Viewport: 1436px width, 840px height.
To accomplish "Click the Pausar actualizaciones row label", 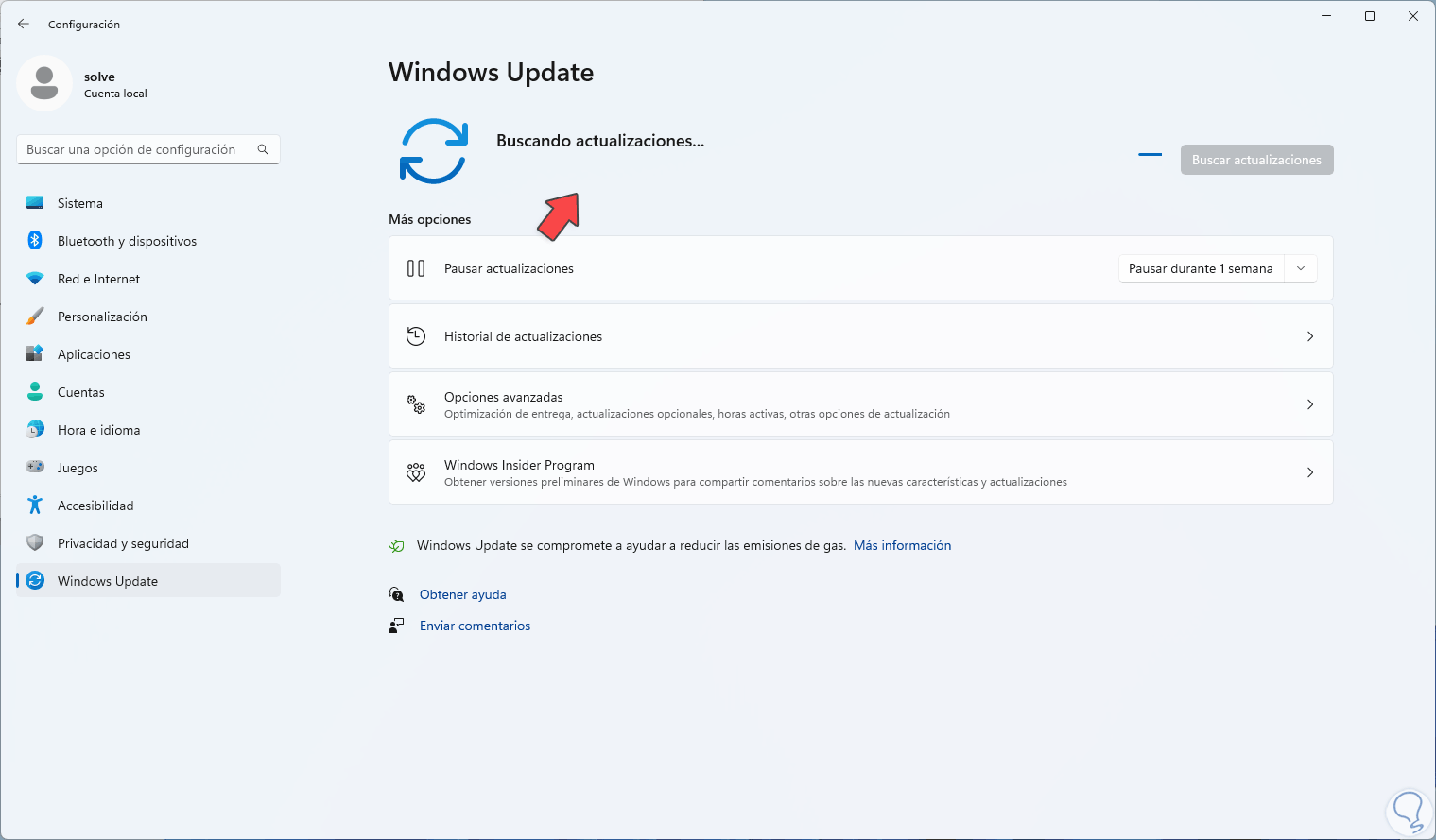I will [509, 268].
